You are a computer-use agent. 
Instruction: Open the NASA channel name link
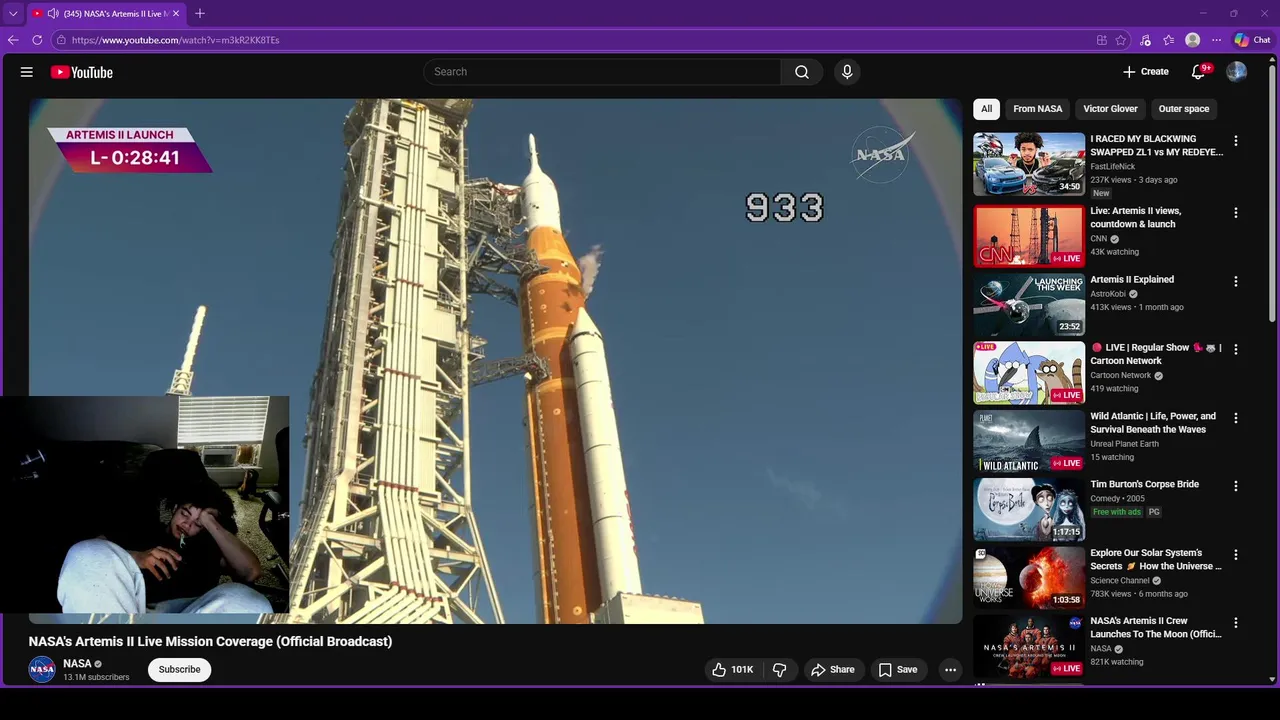pyautogui.click(x=77, y=664)
